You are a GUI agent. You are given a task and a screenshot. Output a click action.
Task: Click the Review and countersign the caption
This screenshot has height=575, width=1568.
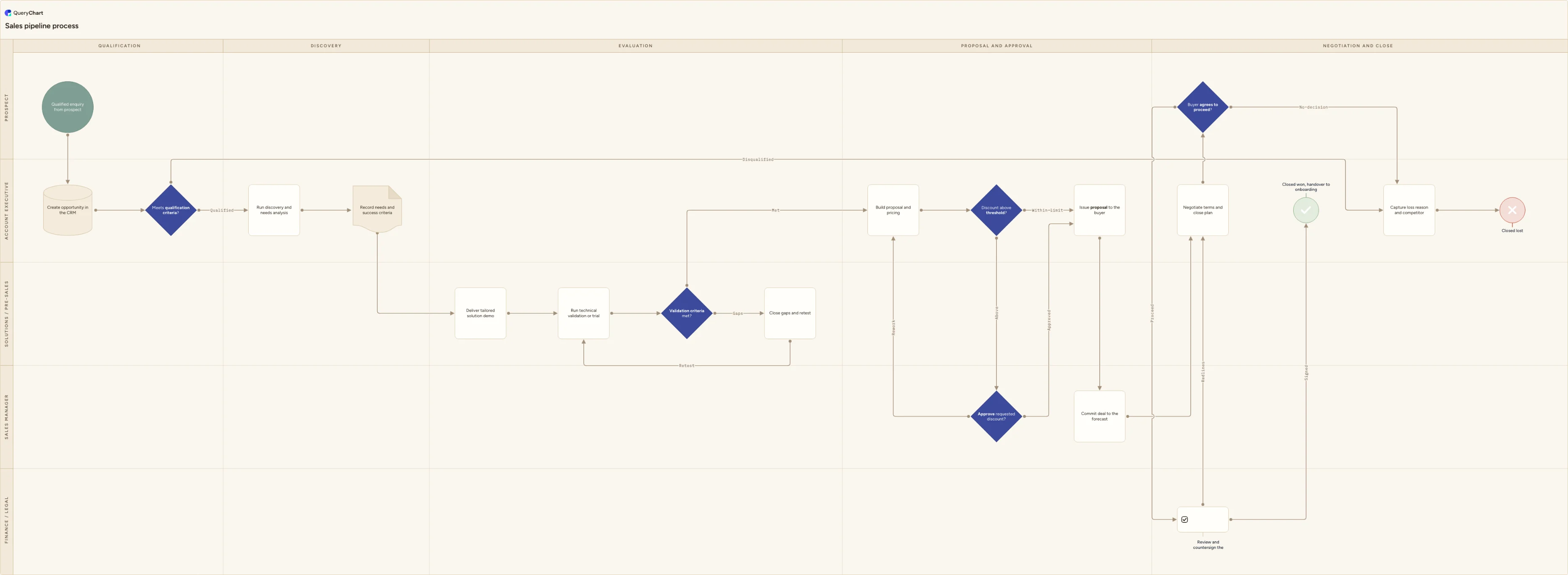pyautogui.click(x=1208, y=545)
